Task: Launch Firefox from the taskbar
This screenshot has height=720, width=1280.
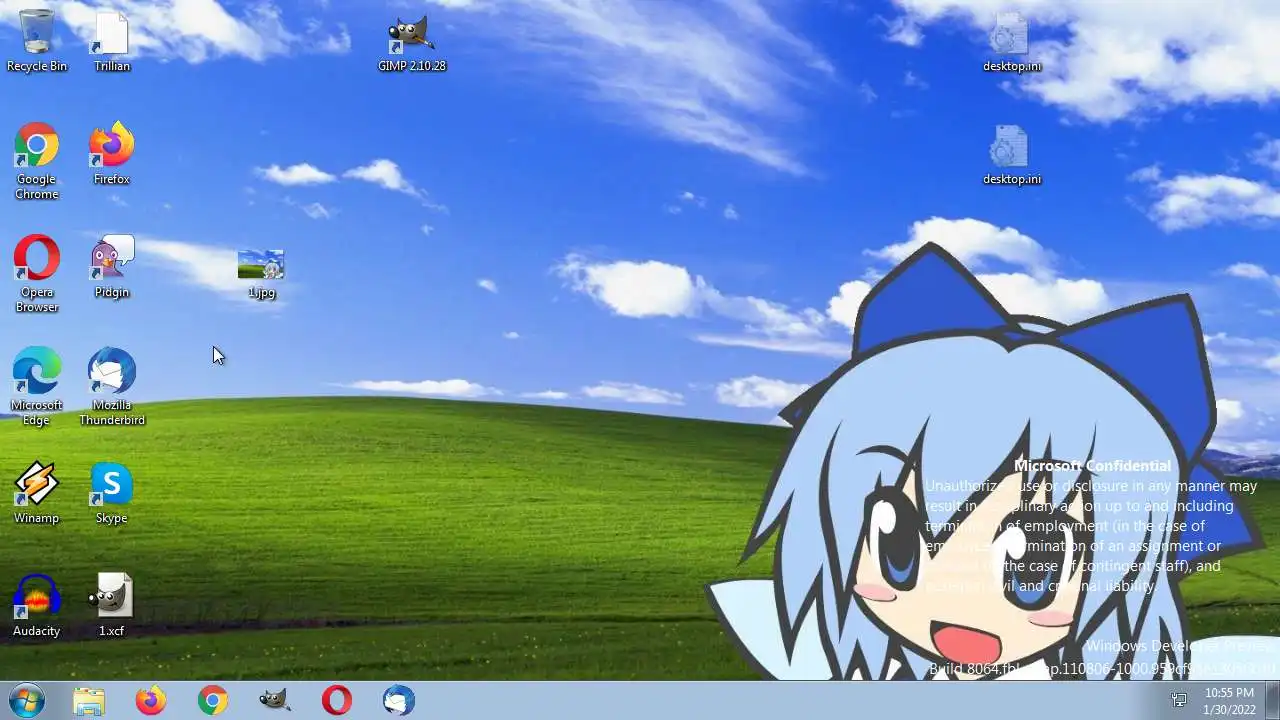Action: coord(151,701)
